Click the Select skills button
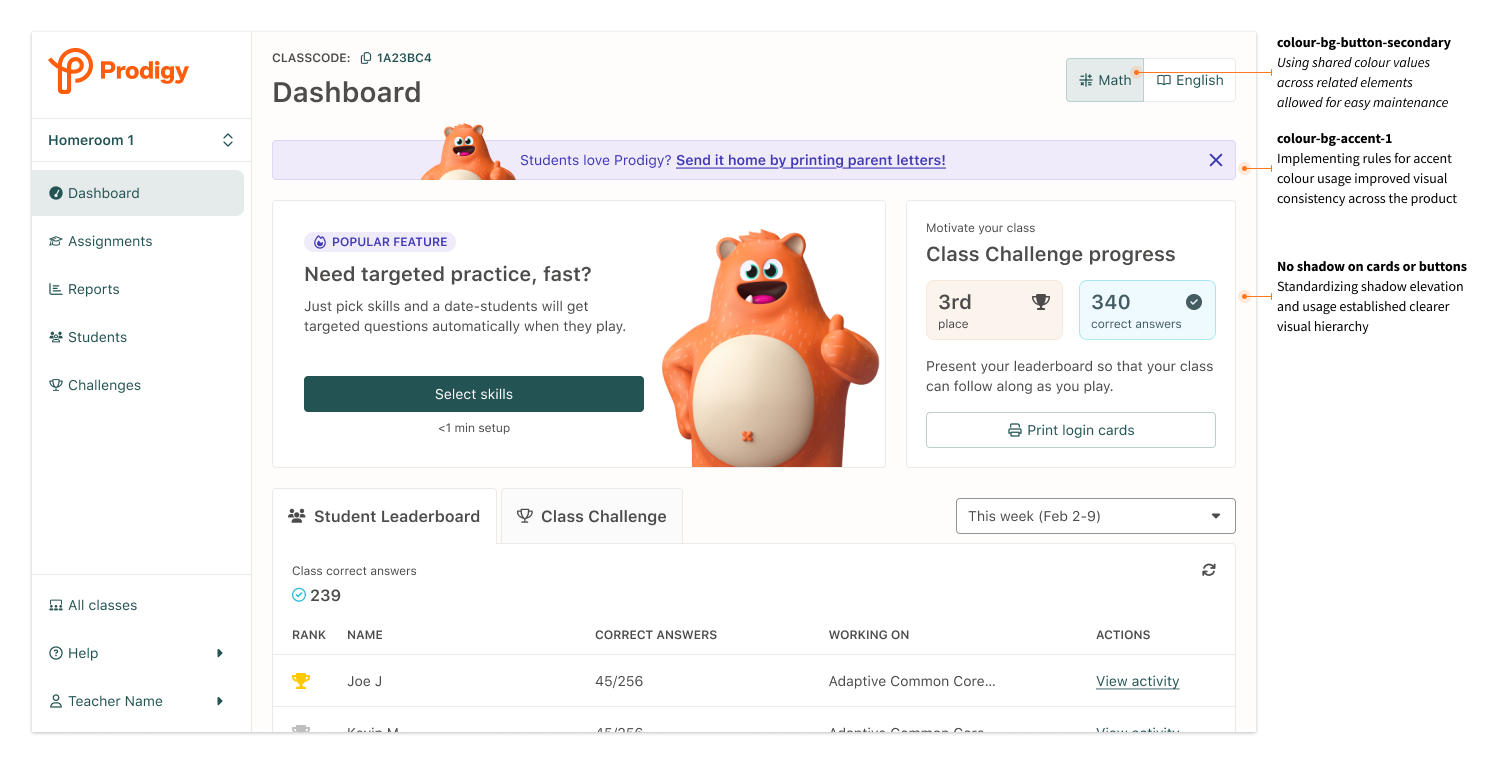 (473, 394)
